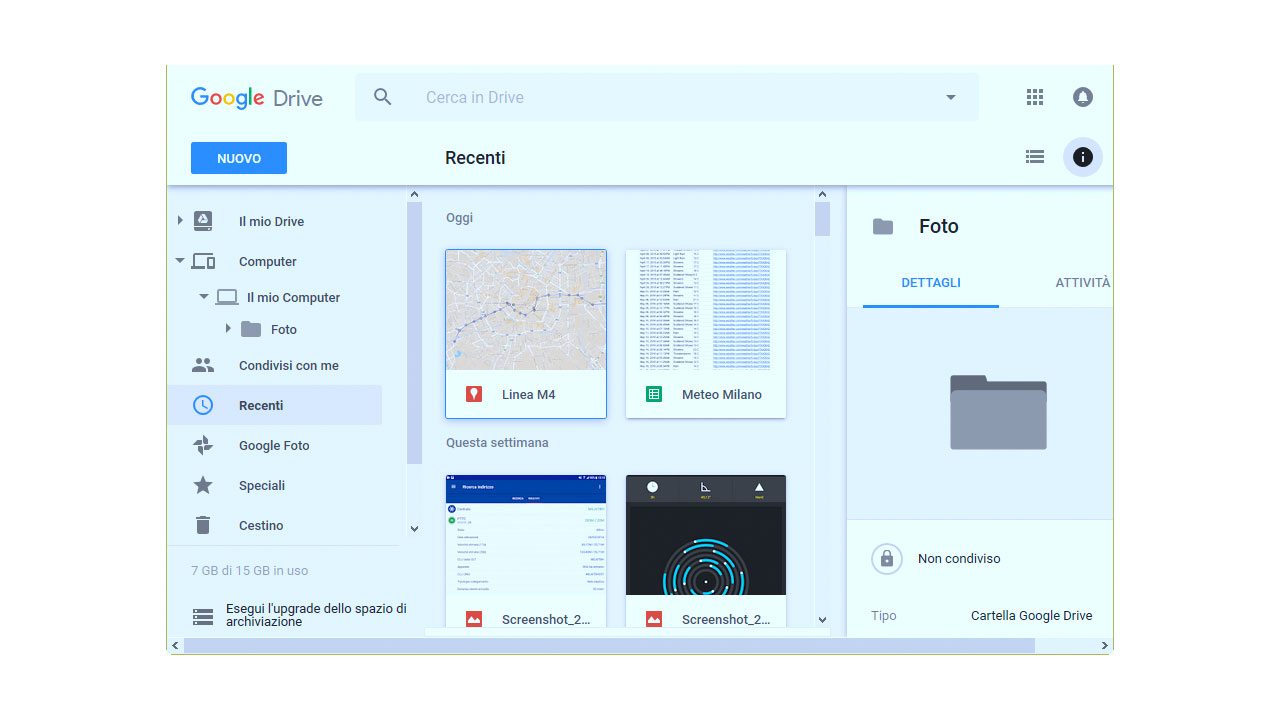Click the notifications bell icon
The height and width of the screenshot is (720, 1280).
(1082, 97)
